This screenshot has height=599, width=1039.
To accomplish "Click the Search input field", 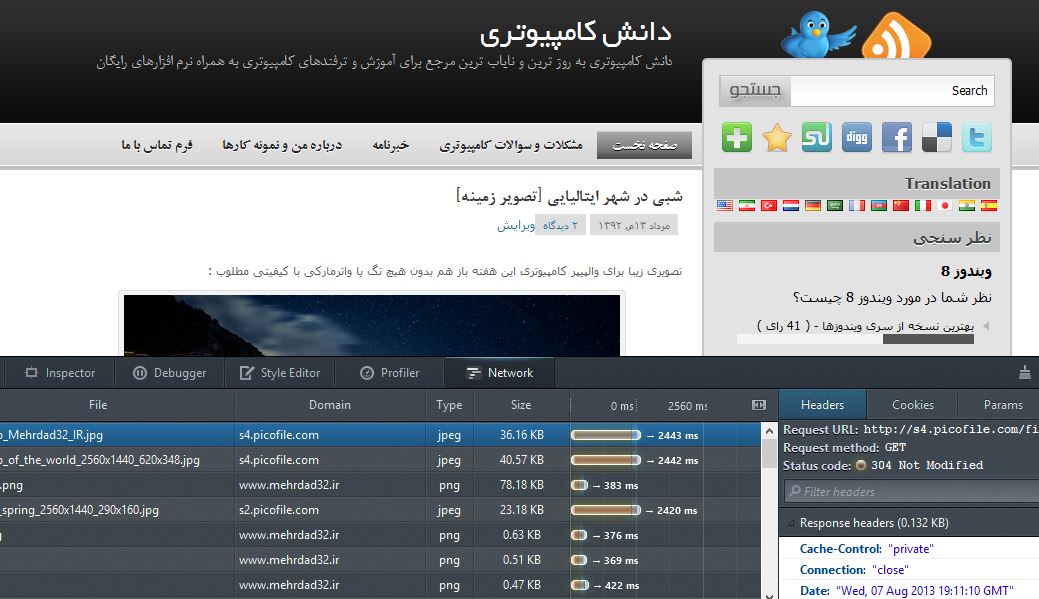I will point(892,91).
